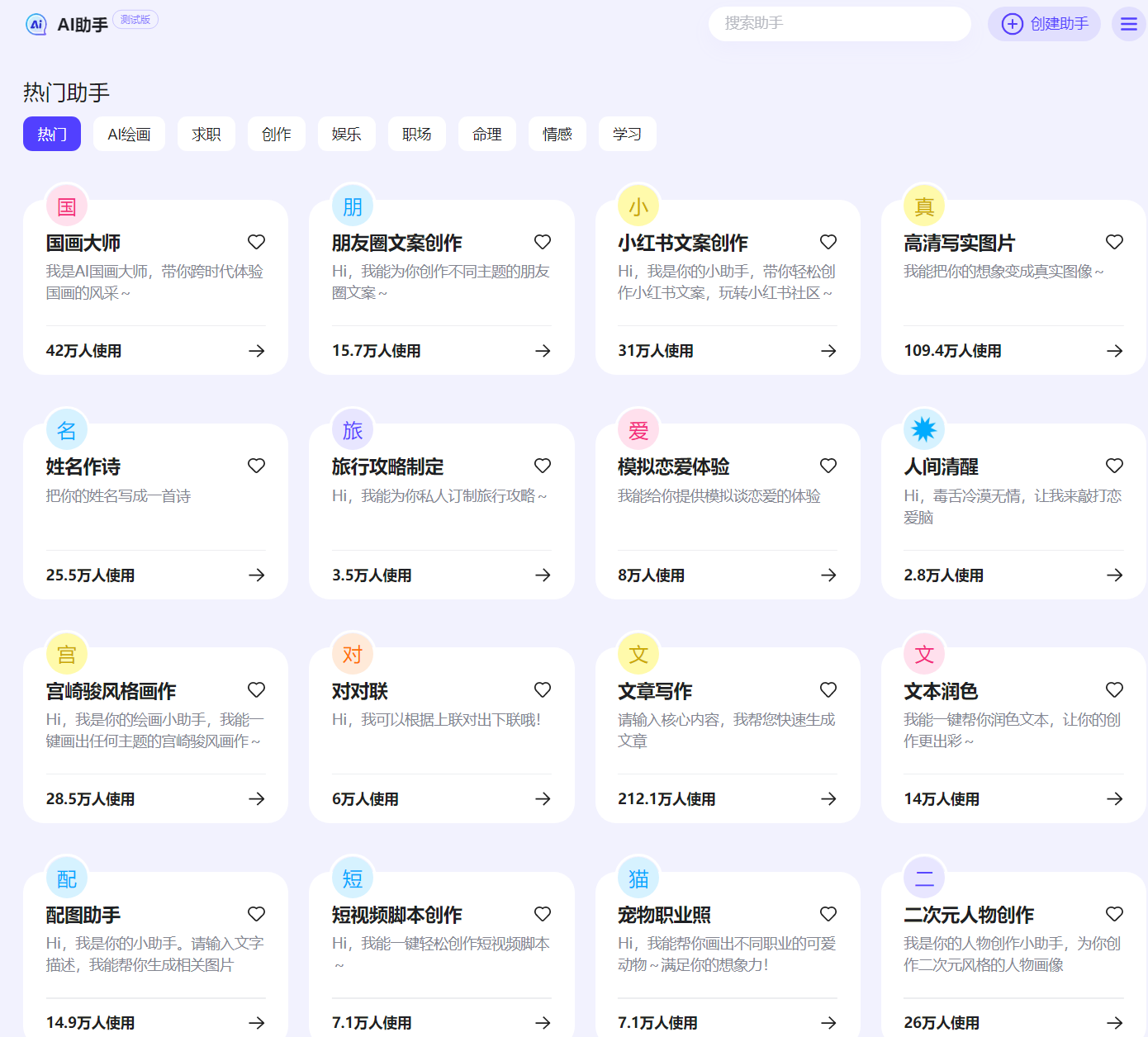Favorite the 国画大师 assistant with heart icon
Screen dimensions: 1148x1037
coord(256,242)
